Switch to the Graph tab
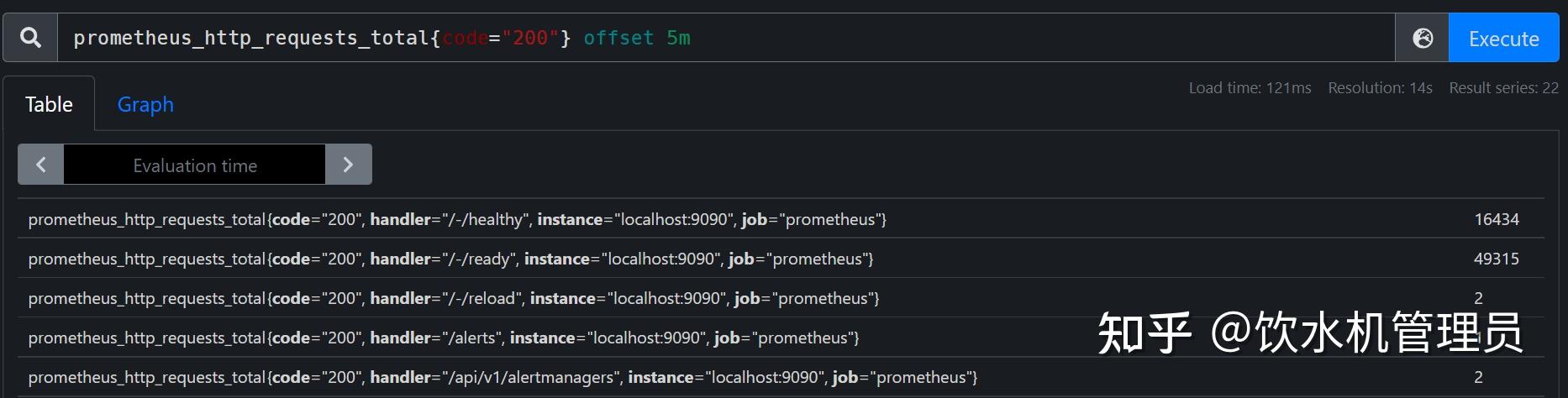The image size is (1568, 398). tap(145, 104)
